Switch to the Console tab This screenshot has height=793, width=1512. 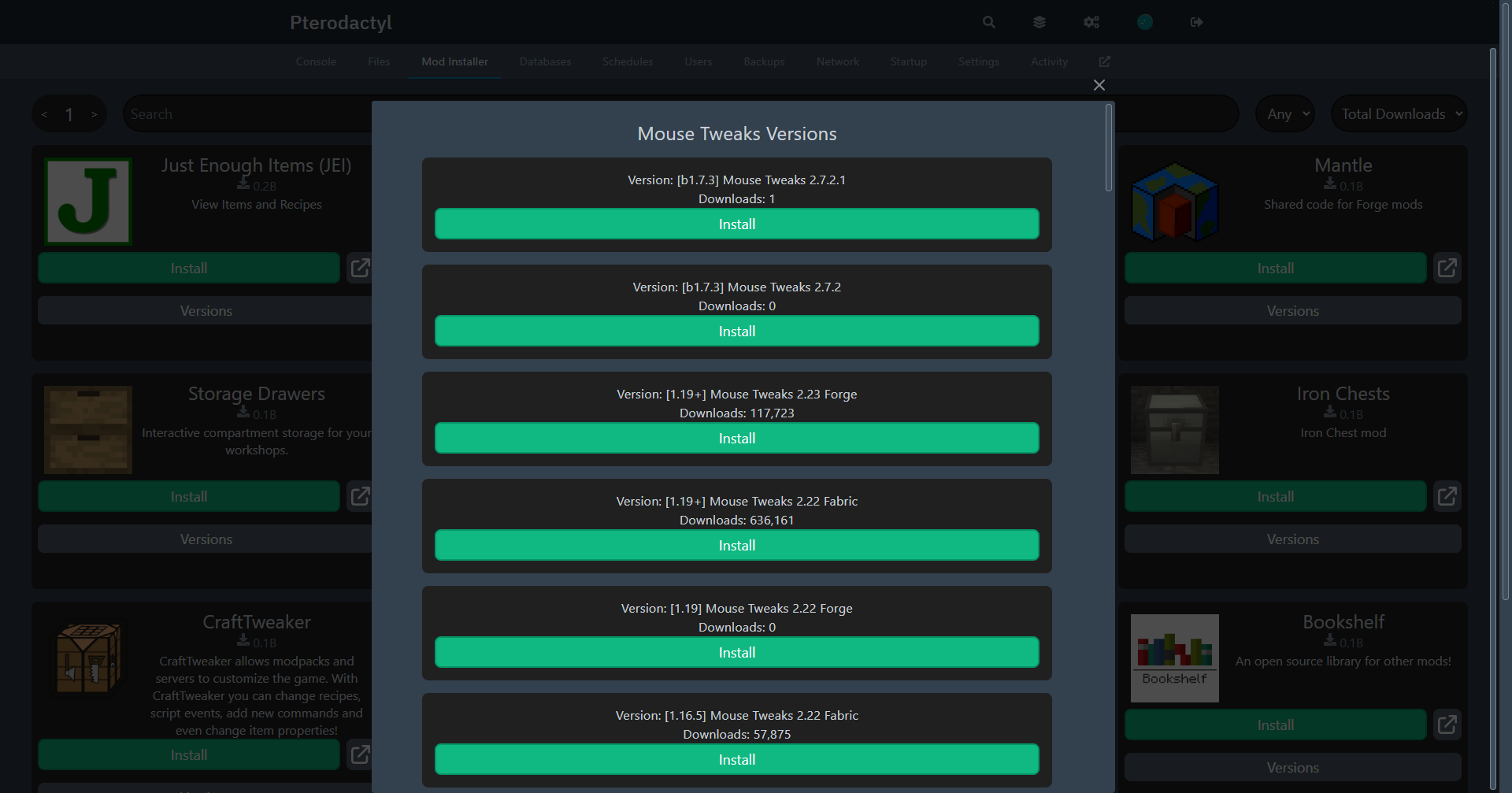point(316,61)
